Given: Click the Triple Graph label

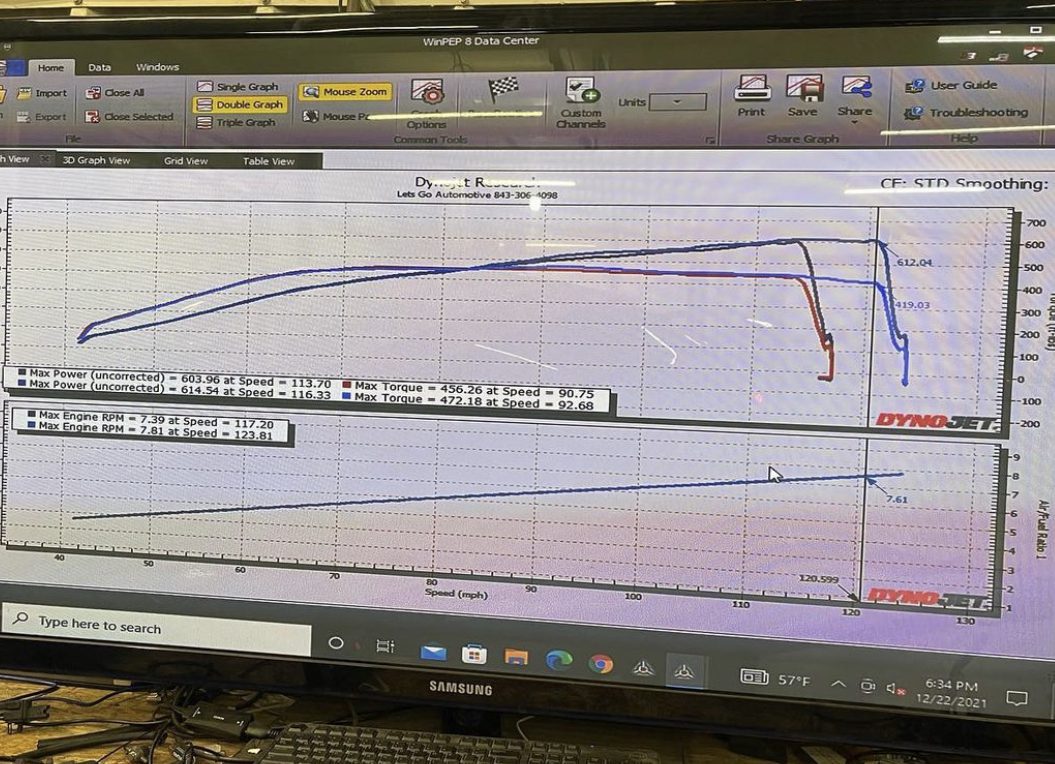Looking at the screenshot, I should point(246,123).
